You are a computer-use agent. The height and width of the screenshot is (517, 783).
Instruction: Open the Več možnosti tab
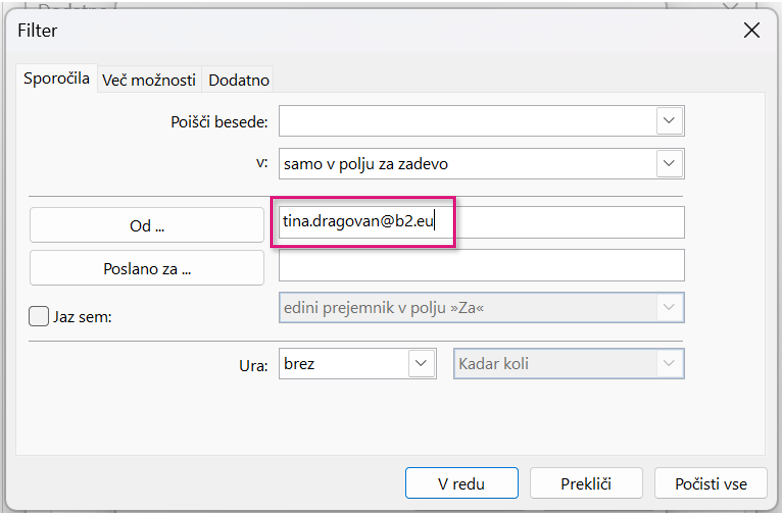tap(149, 80)
